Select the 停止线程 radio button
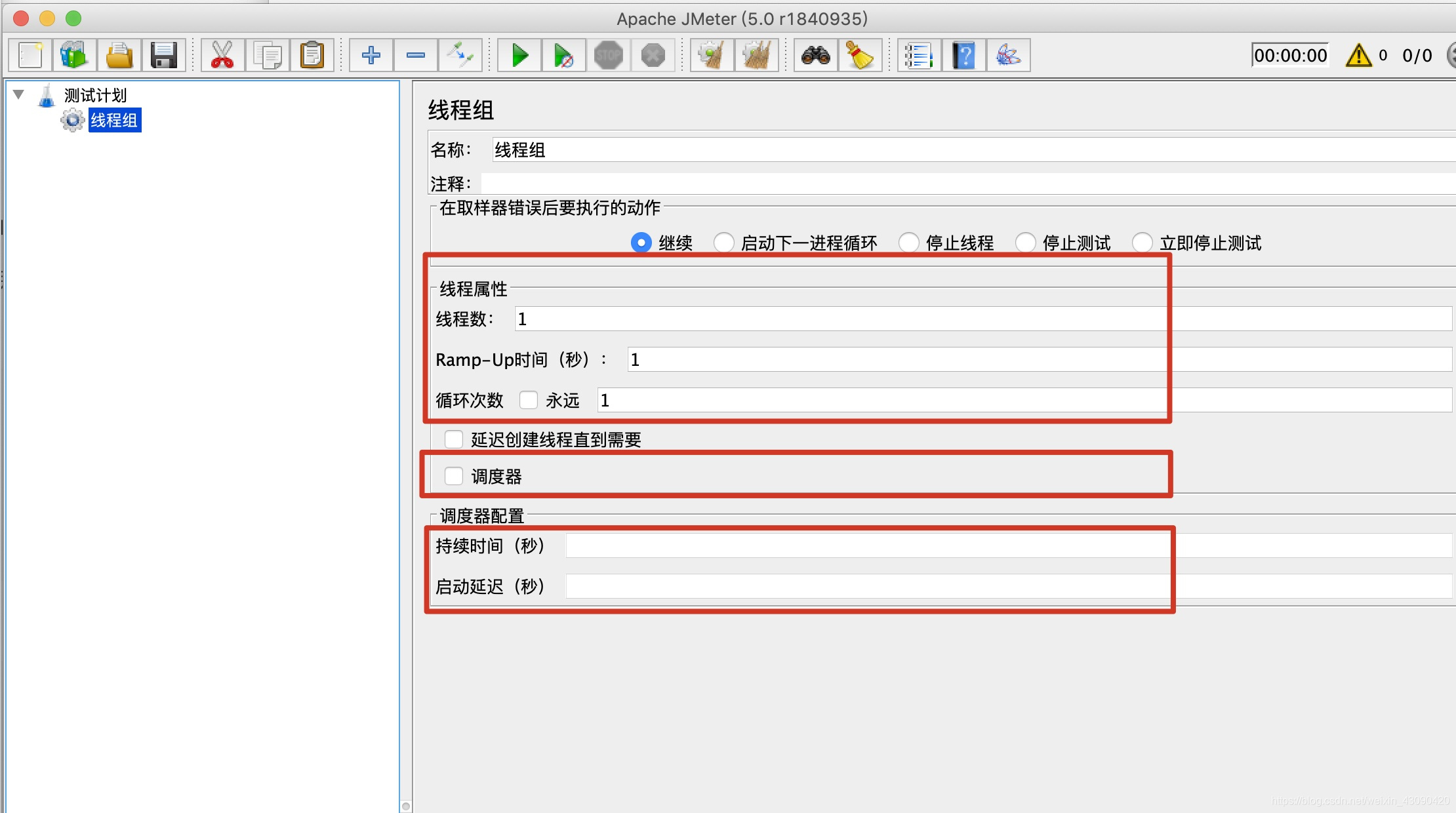1456x813 pixels. [908, 243]
